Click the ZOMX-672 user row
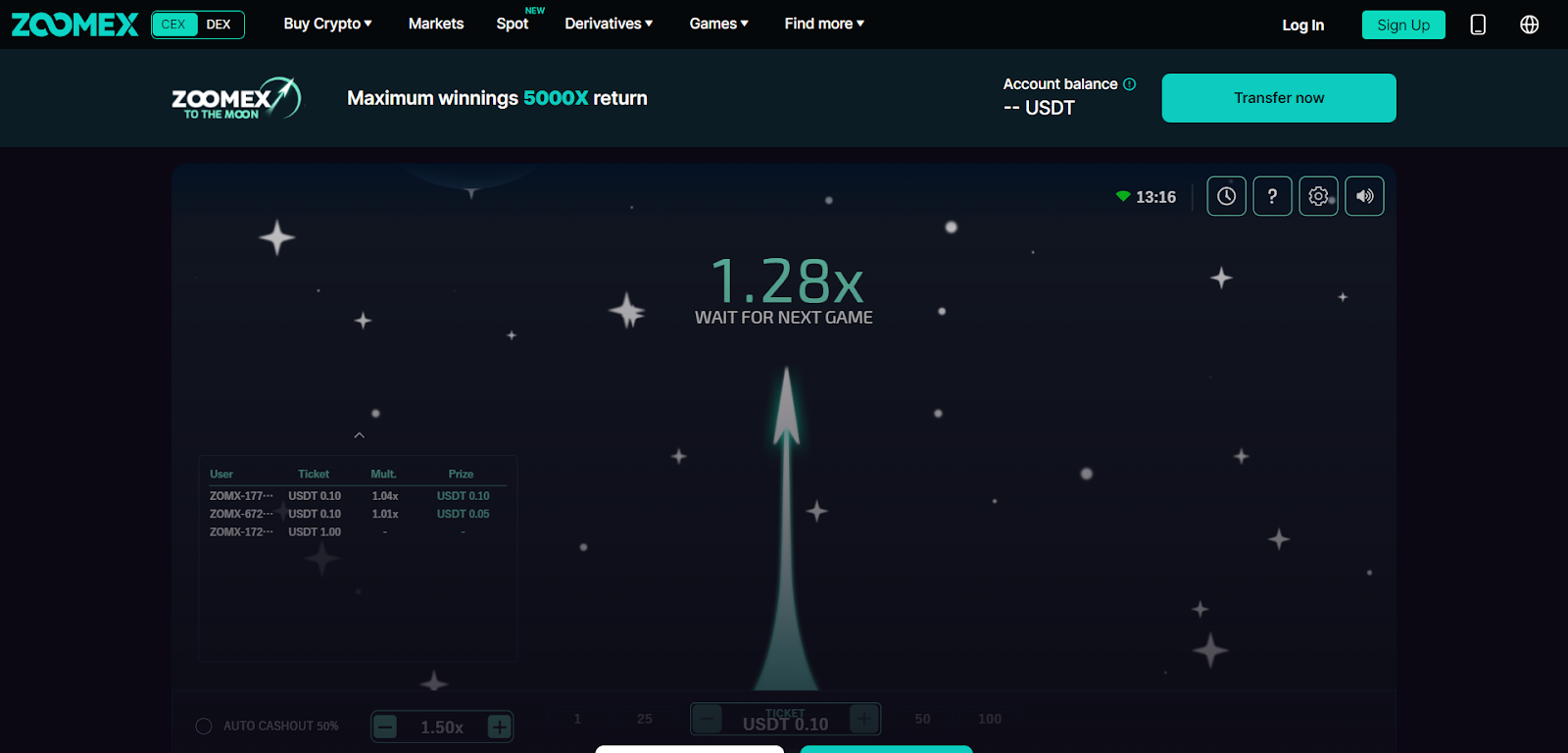1568x753 pixels. tap(358, 514)
